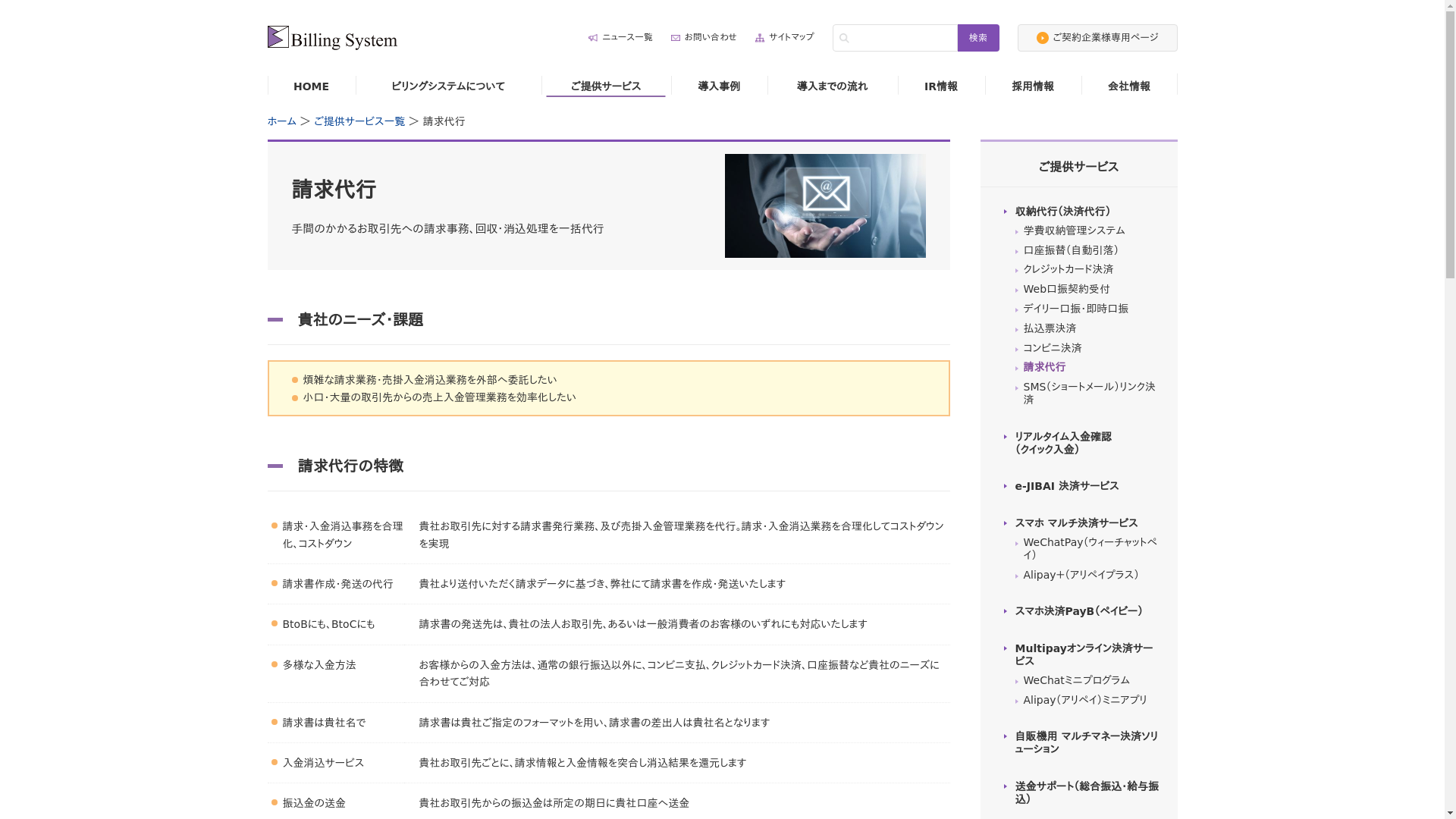Open スマホ マルチ決済サービス in the sidebar
Screen dimensions: 1456x819
click(x=1076, y=523)
